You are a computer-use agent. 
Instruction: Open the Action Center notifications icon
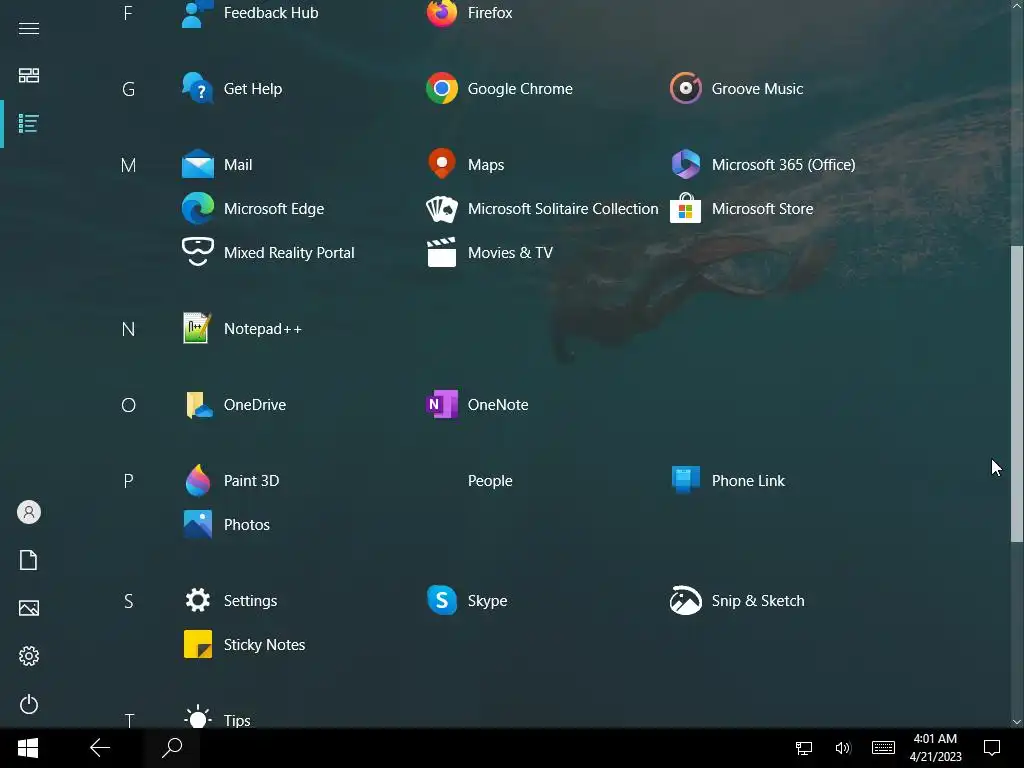(x=992, y=748)
